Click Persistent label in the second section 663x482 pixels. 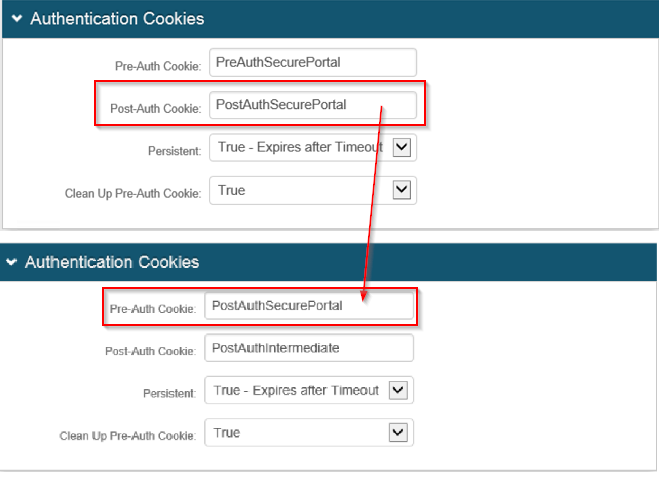(170, 394)
